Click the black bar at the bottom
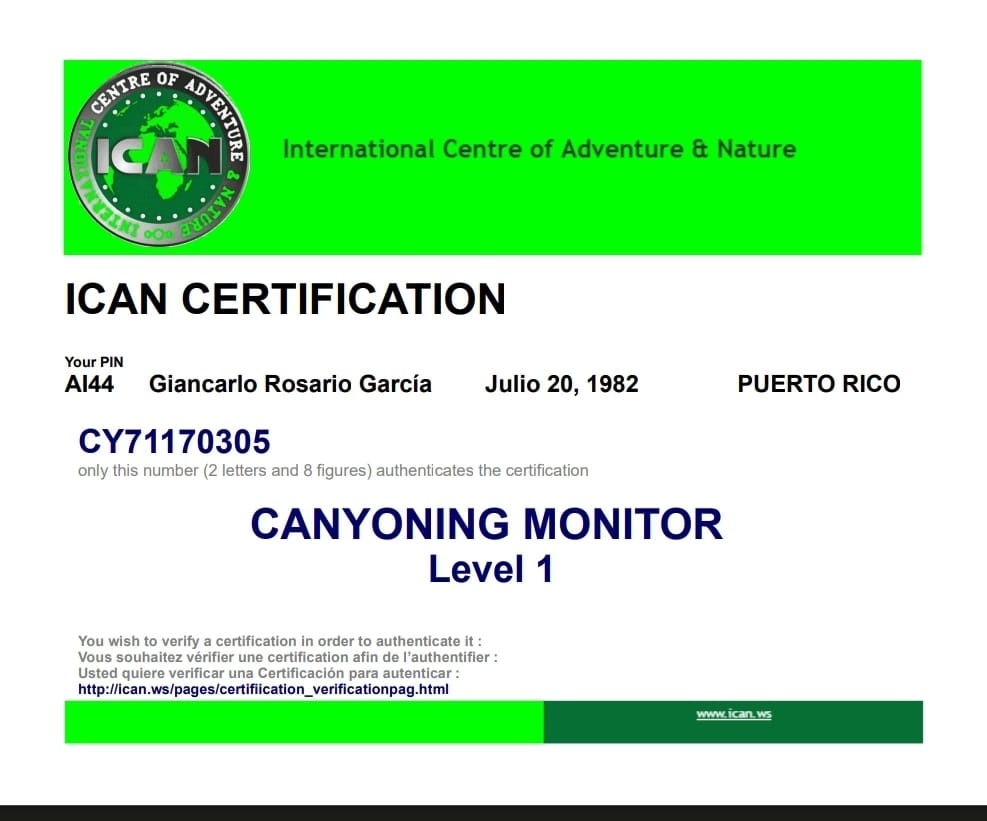The width and height of the screenshot is (987, 821). pos(493,812)
